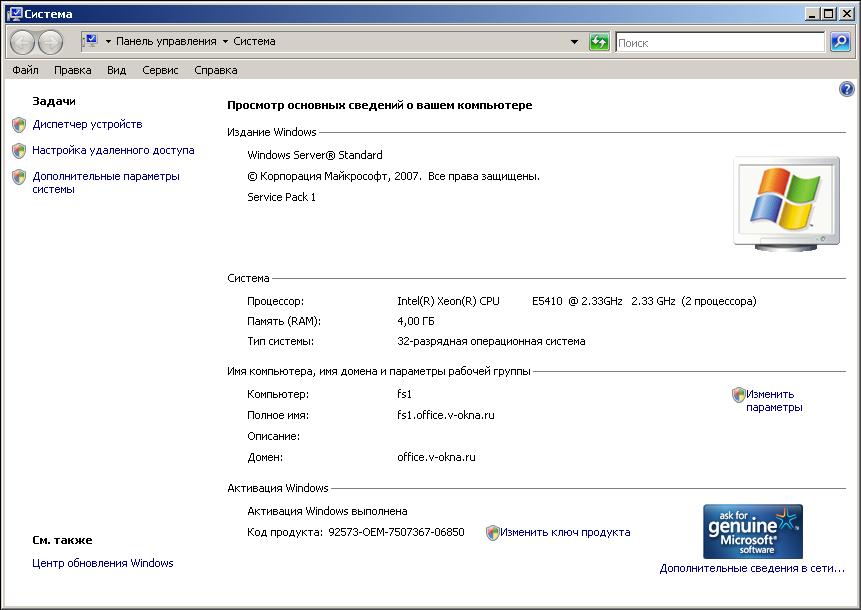Click the Windows logo monitor image

786,204
